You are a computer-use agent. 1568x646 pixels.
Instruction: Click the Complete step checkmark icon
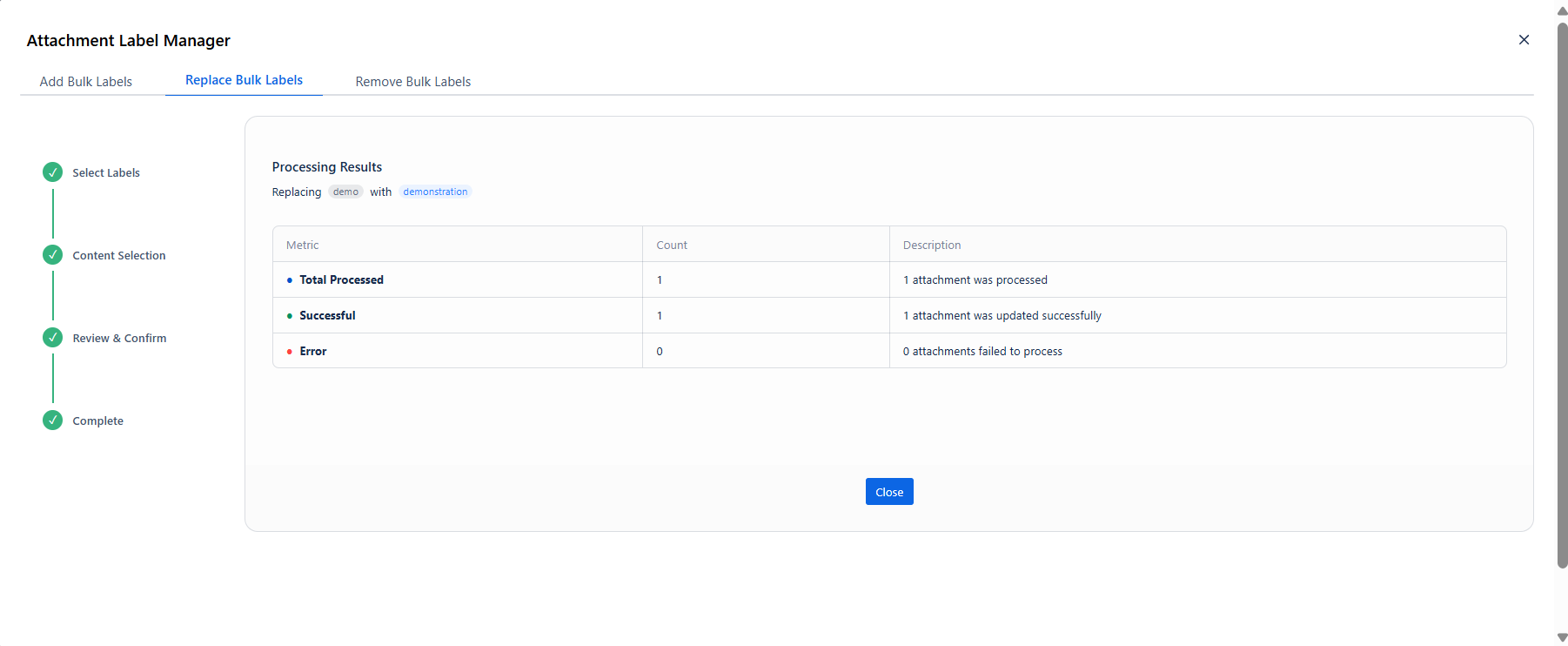click(x=52, y=420)
